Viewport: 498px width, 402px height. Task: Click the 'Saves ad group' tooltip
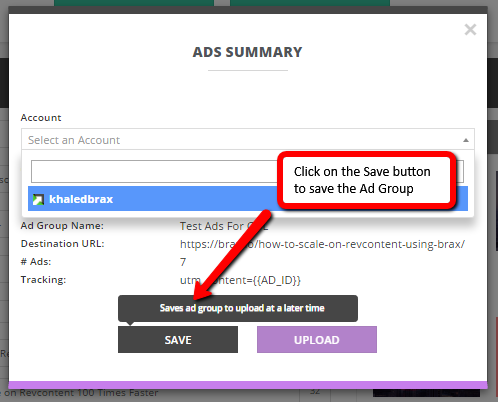tap(238, 308)
